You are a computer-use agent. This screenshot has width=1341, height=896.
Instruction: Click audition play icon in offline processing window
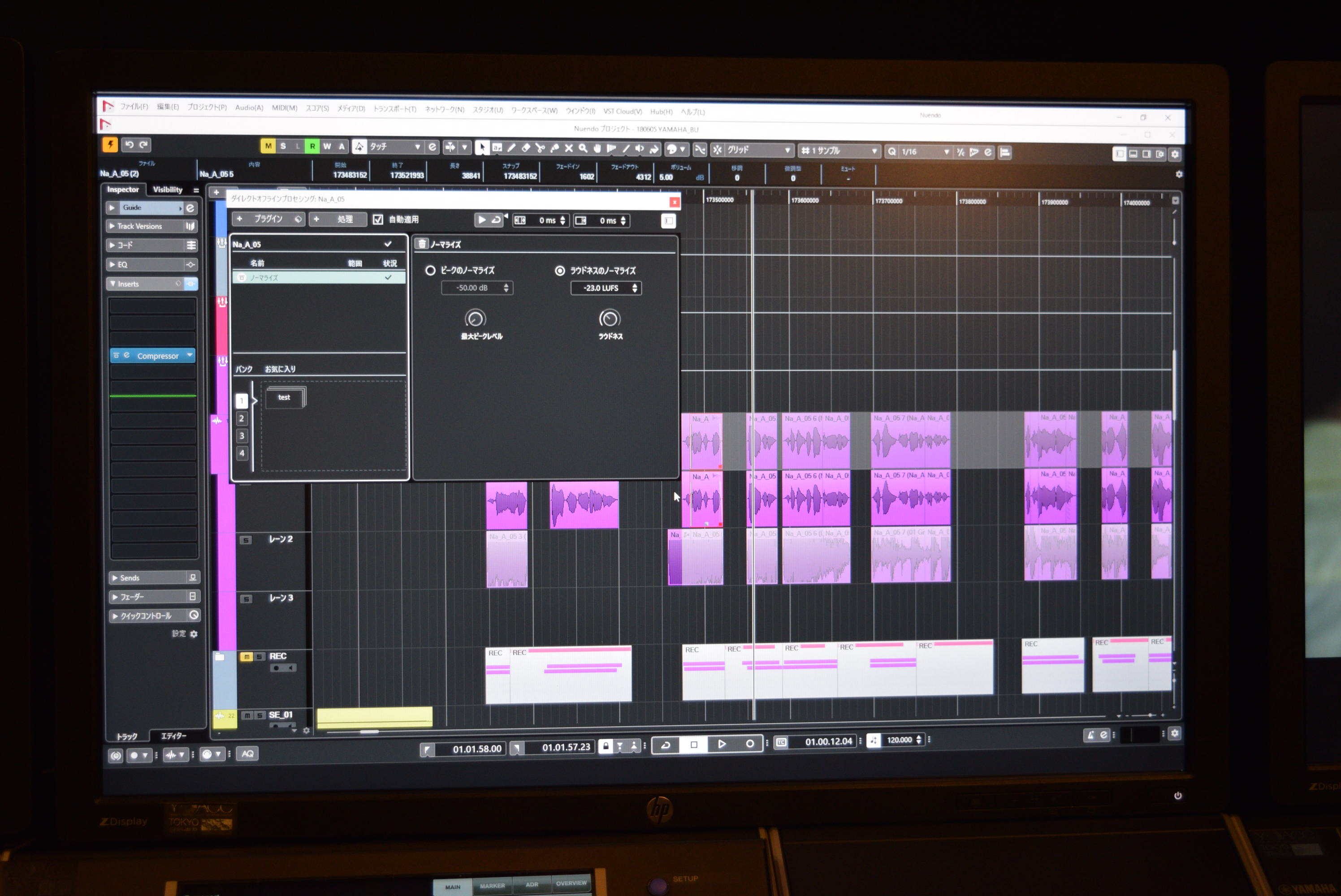(x=482, y=220)
